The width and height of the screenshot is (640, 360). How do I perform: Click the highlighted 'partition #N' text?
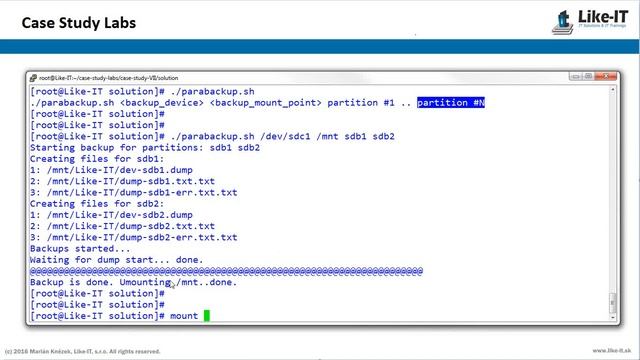[451, 102]
